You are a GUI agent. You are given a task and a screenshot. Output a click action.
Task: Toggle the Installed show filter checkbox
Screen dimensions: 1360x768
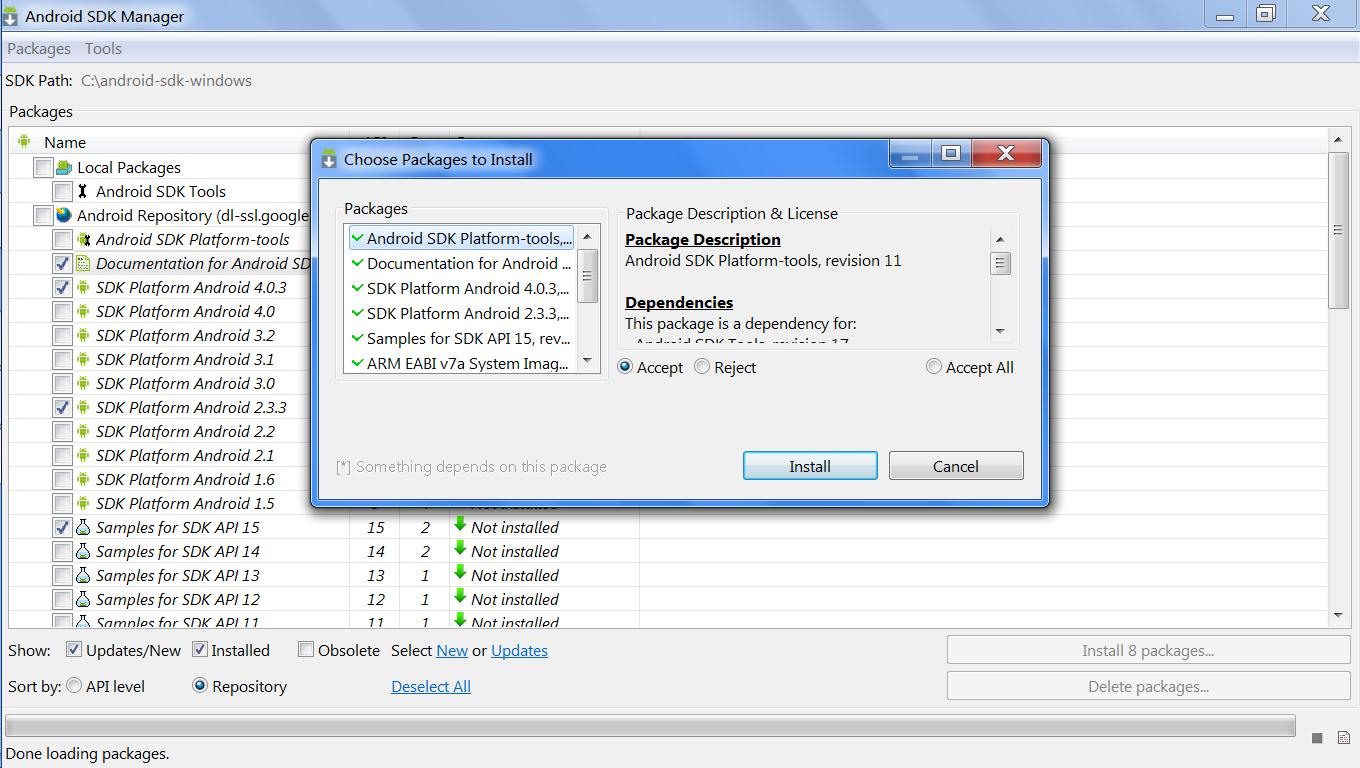point(200,649)
